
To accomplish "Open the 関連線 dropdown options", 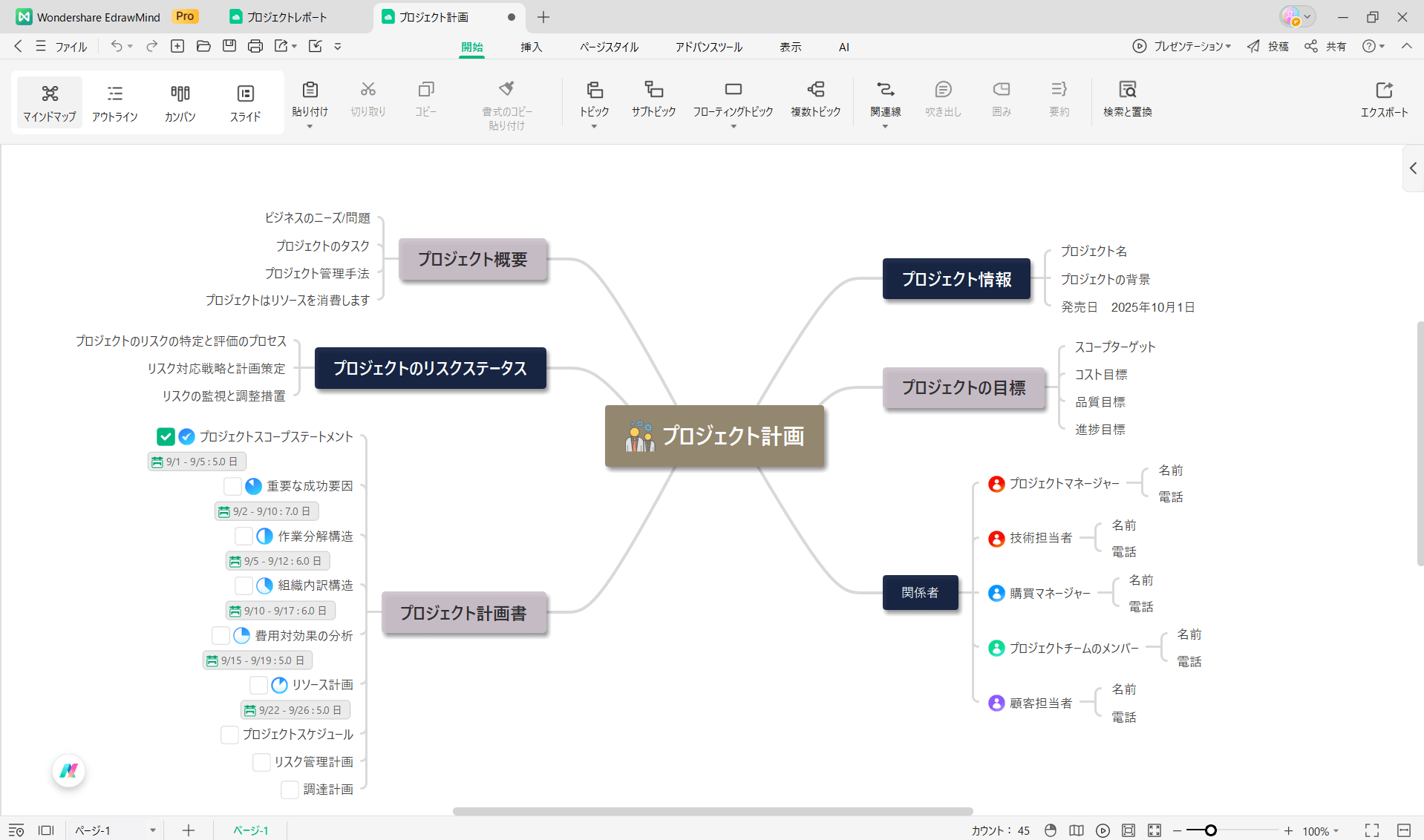I will point(885,128).
